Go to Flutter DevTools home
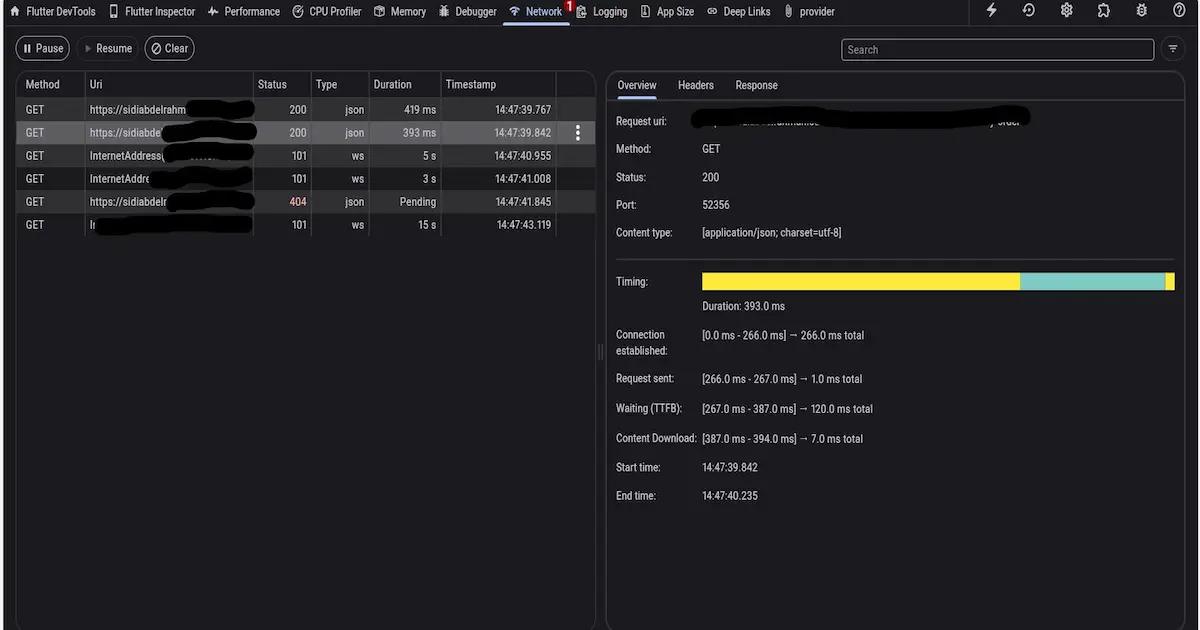The width and height of the screenshot is (1200, 630). 52,12
